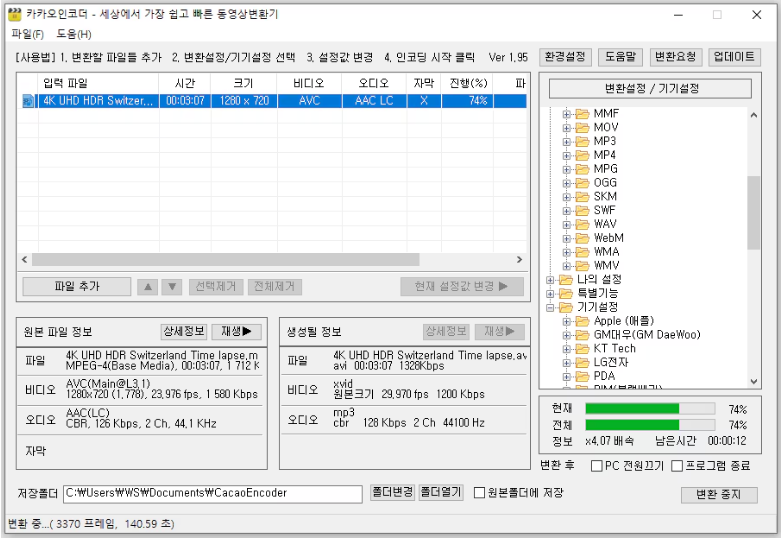The image size is (781, 538).
Task: Click the 입력 파일 column header
Action: click(x=98, y=83)
